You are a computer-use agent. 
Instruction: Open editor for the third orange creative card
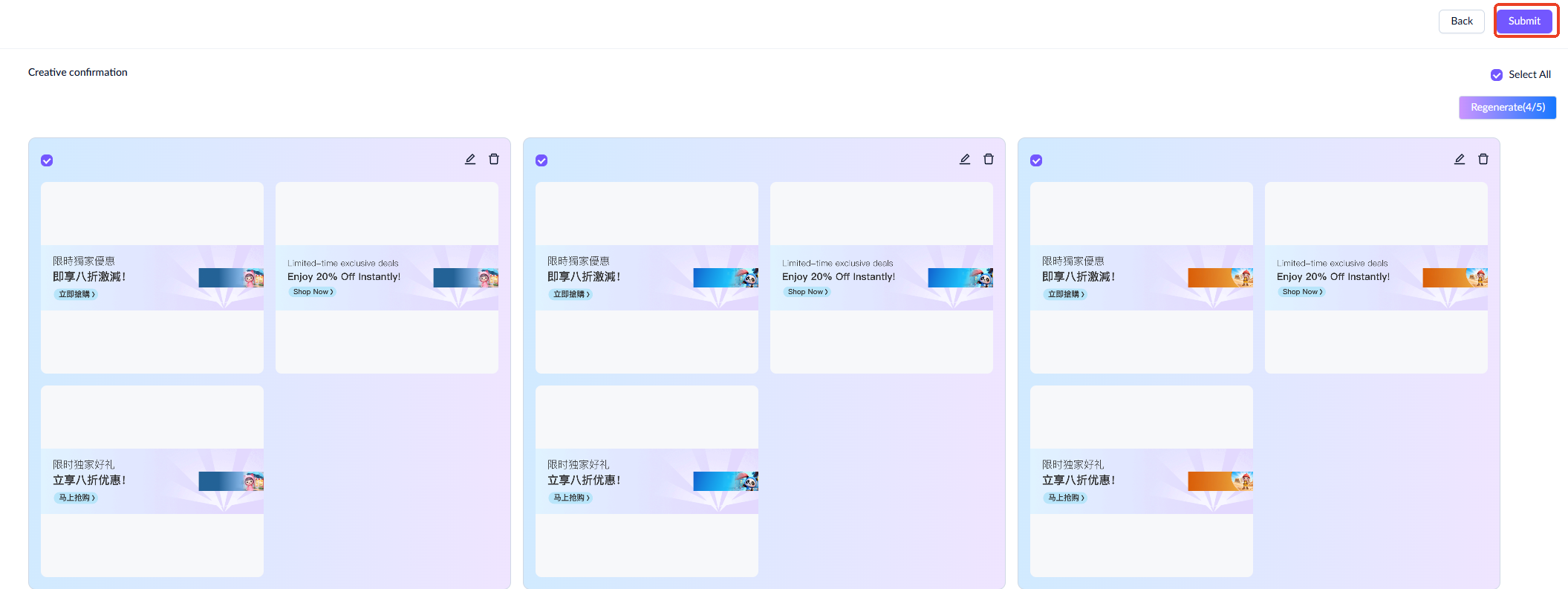click(1460, 160)
